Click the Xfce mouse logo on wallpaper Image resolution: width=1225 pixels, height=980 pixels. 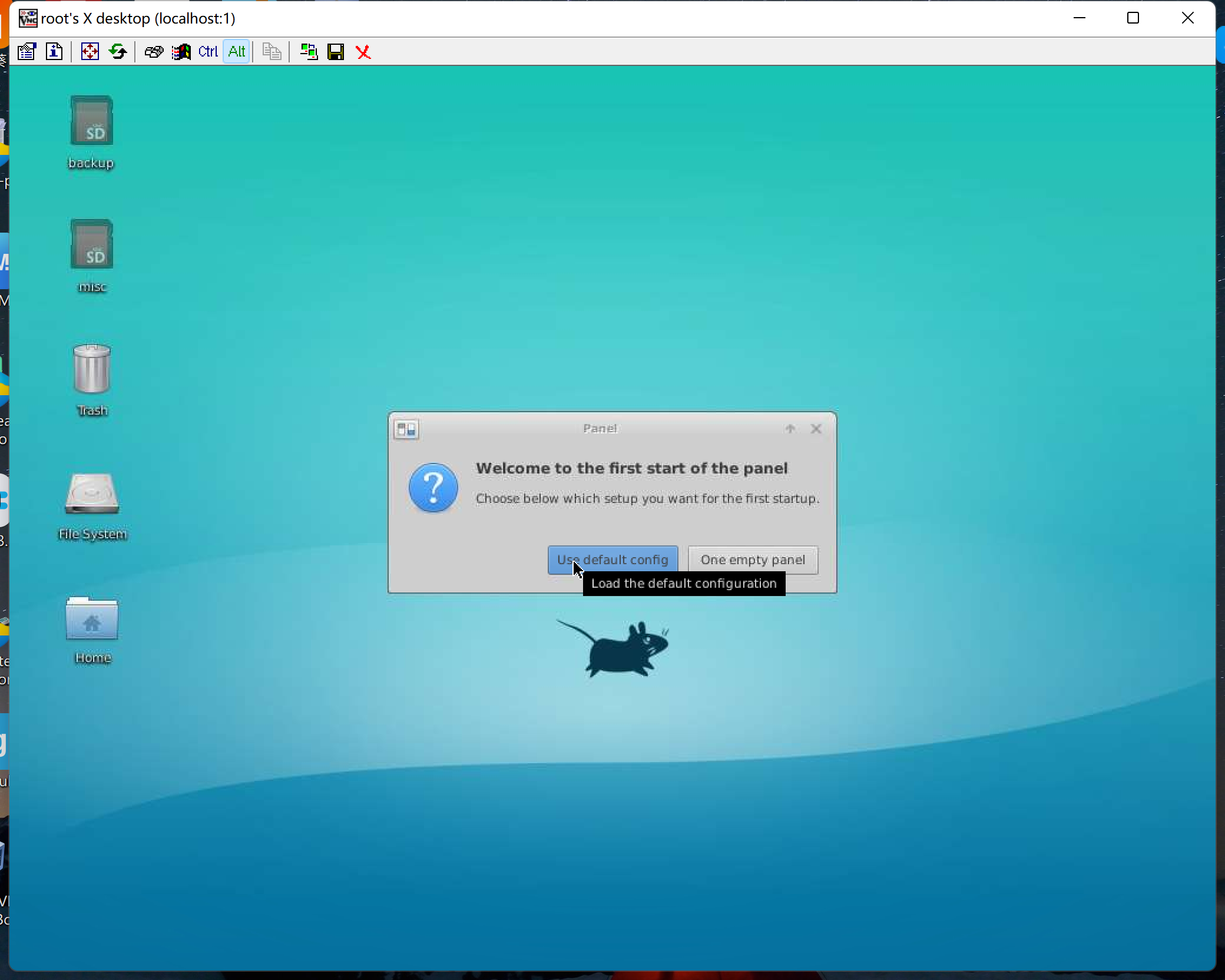tap(614, 648)
